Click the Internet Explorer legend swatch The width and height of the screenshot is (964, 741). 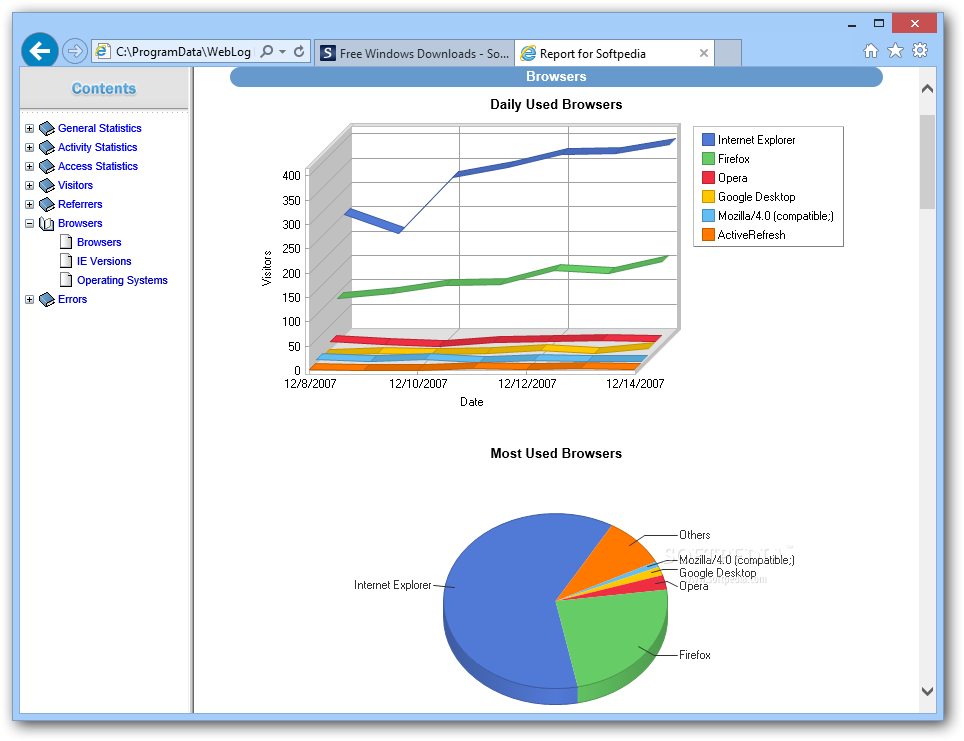coord(708,140)
